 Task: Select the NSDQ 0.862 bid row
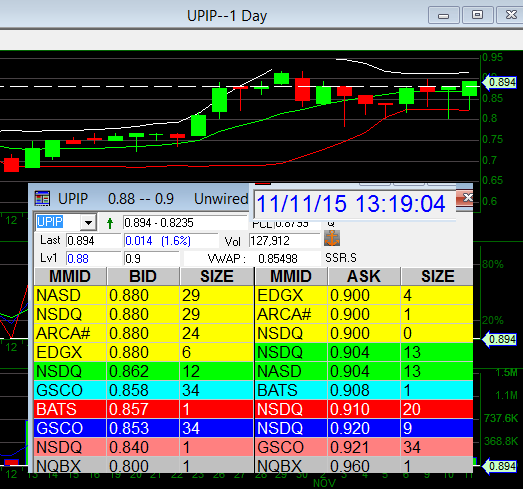click(x=144, y=371)
